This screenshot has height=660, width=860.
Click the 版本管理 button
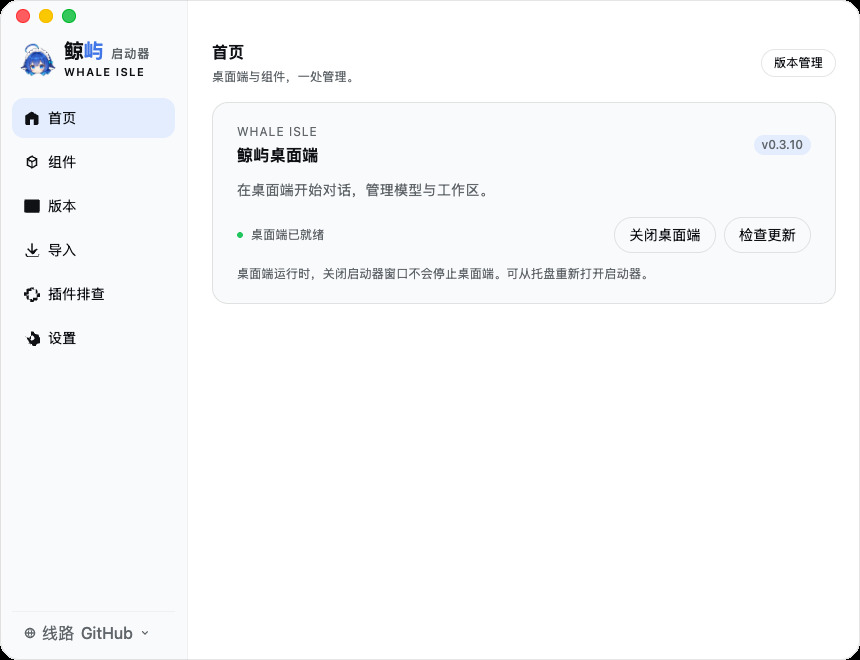coord(798,63)
